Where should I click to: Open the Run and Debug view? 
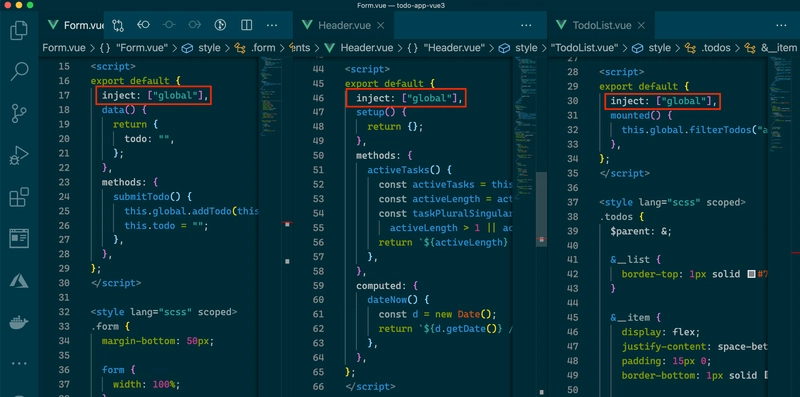click(x=19, y=155)
